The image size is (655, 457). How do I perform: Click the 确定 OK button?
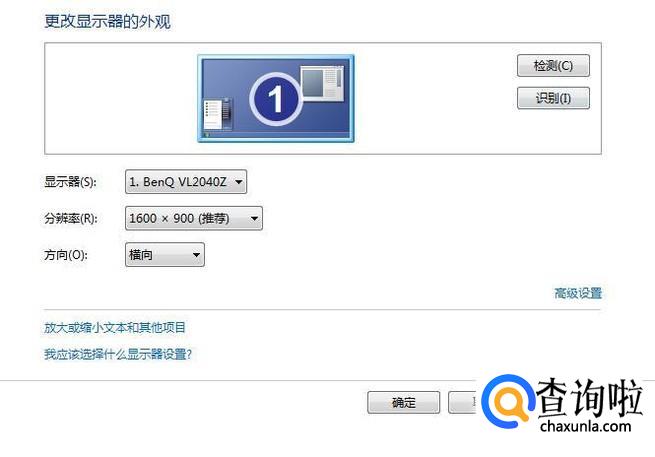(x=404, y=402)
